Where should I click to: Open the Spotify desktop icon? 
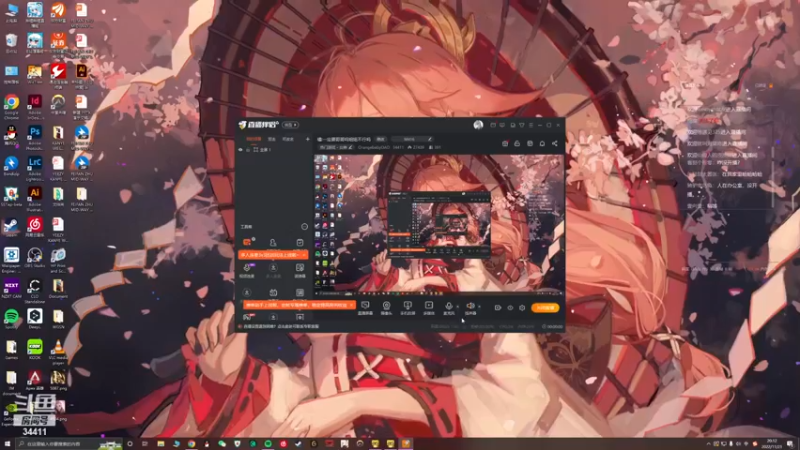tap(11, 319)
